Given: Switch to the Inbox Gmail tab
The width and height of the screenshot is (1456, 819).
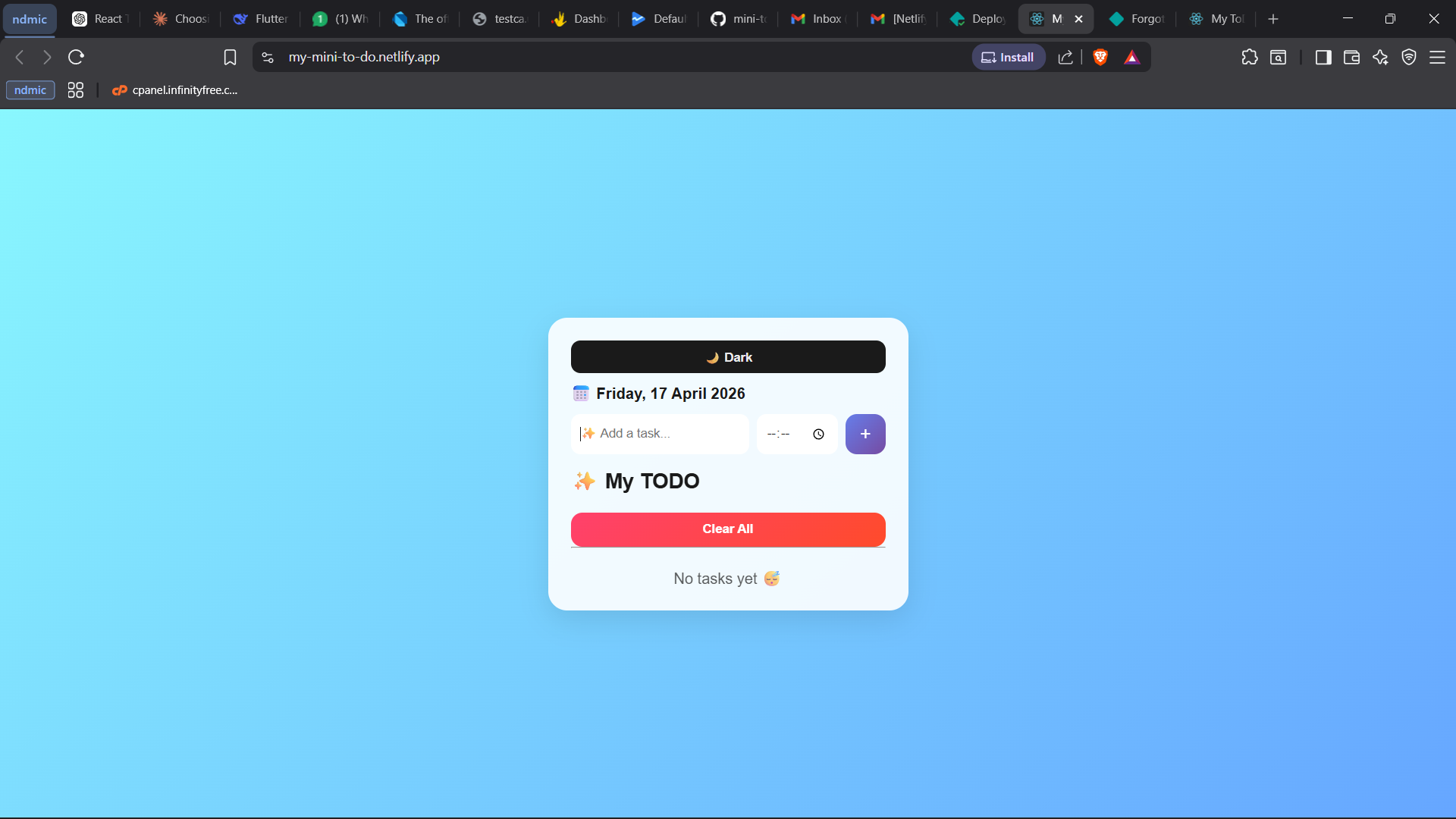Looking at the screenshot, I should [817, 19].
